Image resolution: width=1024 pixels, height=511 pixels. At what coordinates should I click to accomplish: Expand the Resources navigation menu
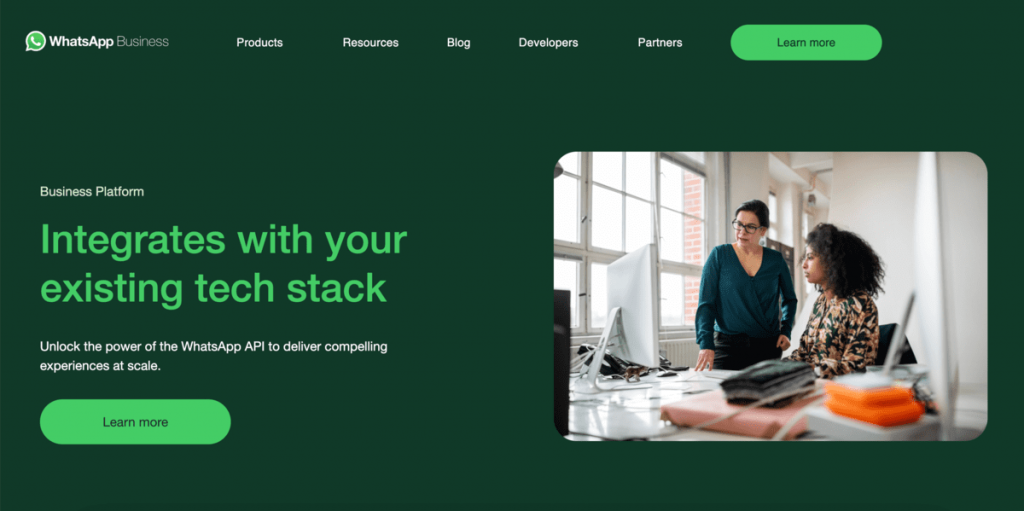[x=370, y=42]
